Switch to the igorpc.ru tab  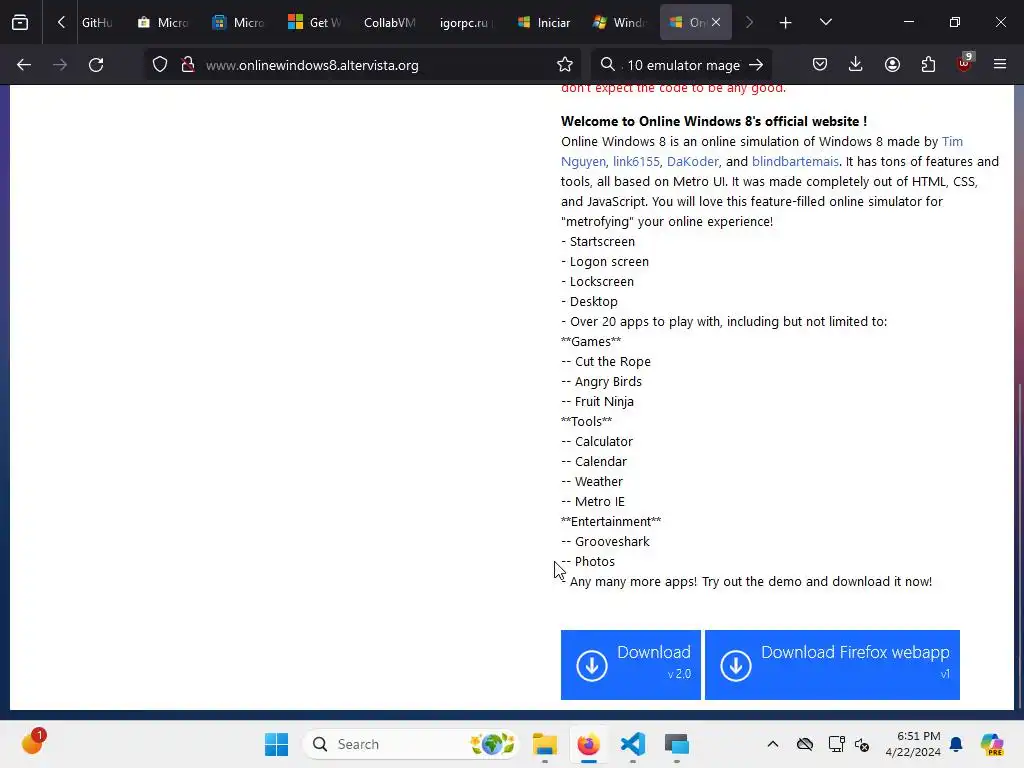(465, 22)
